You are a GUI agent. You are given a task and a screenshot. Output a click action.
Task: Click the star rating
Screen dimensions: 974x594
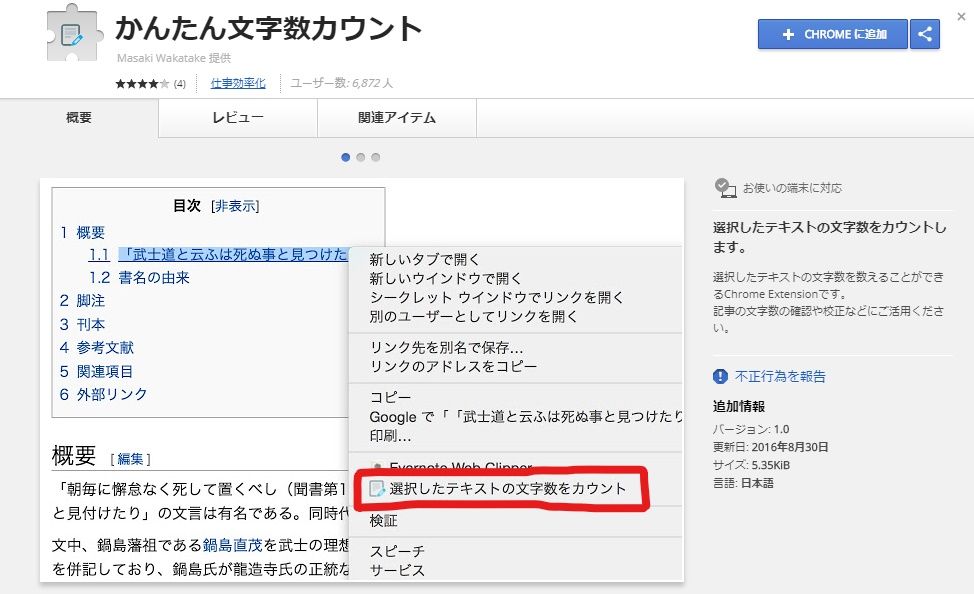pyautogui.click(x=142, y=83)
